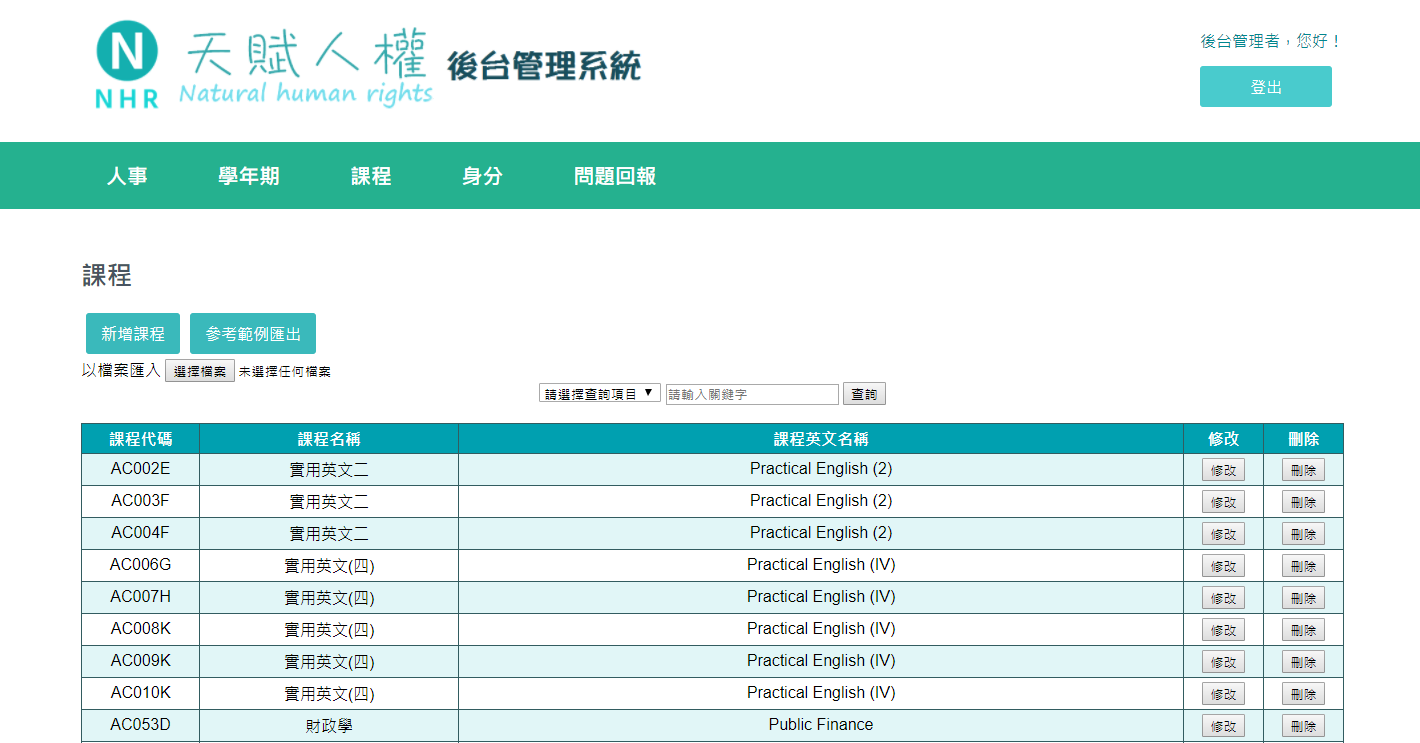
Task: Click 修改 for course AC004F
Action: 1223,534
